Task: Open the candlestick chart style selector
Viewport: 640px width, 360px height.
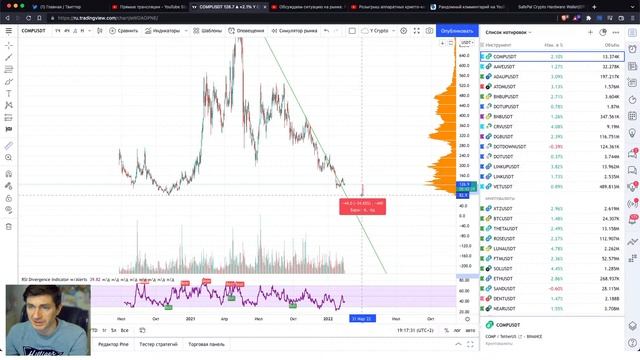Action: click(x=100, y=31)
